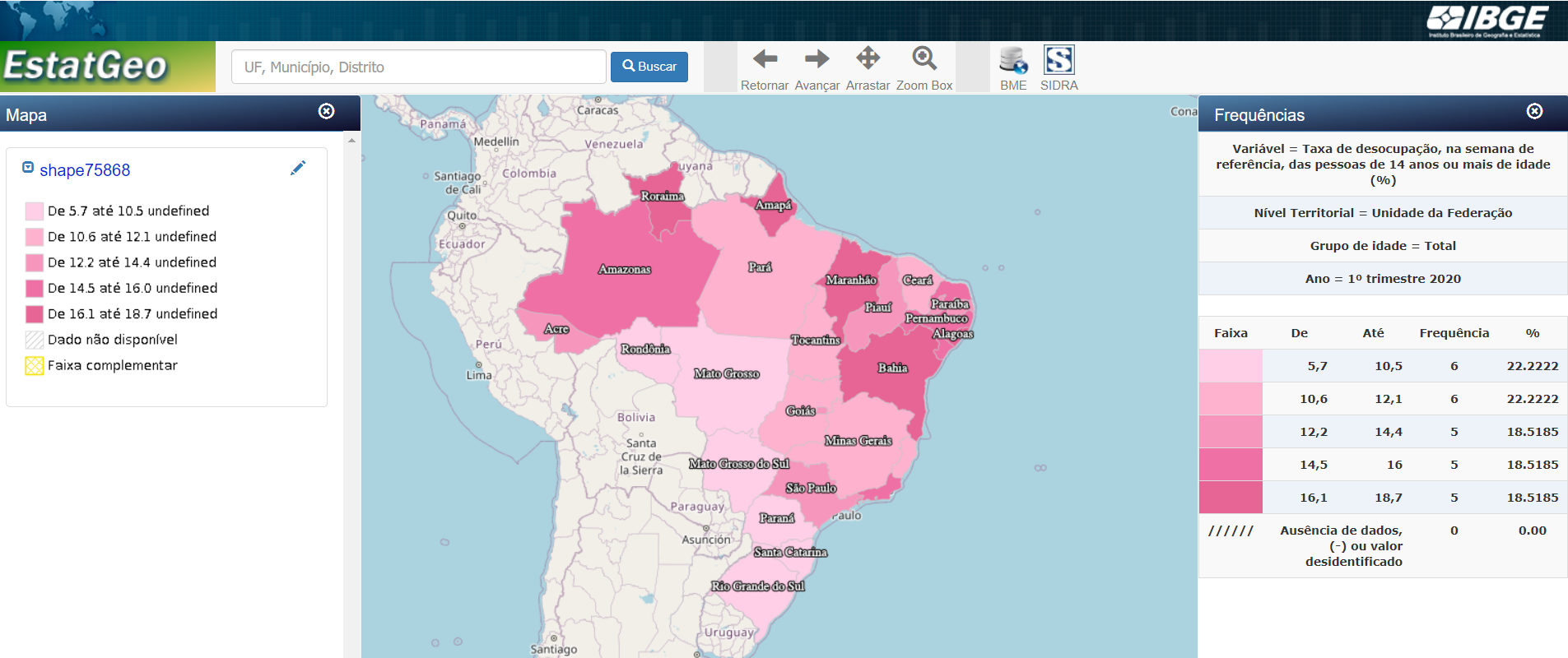1568x658 pixels.
Task: Click the Roraima state on the map
Action: click(663, 196)
